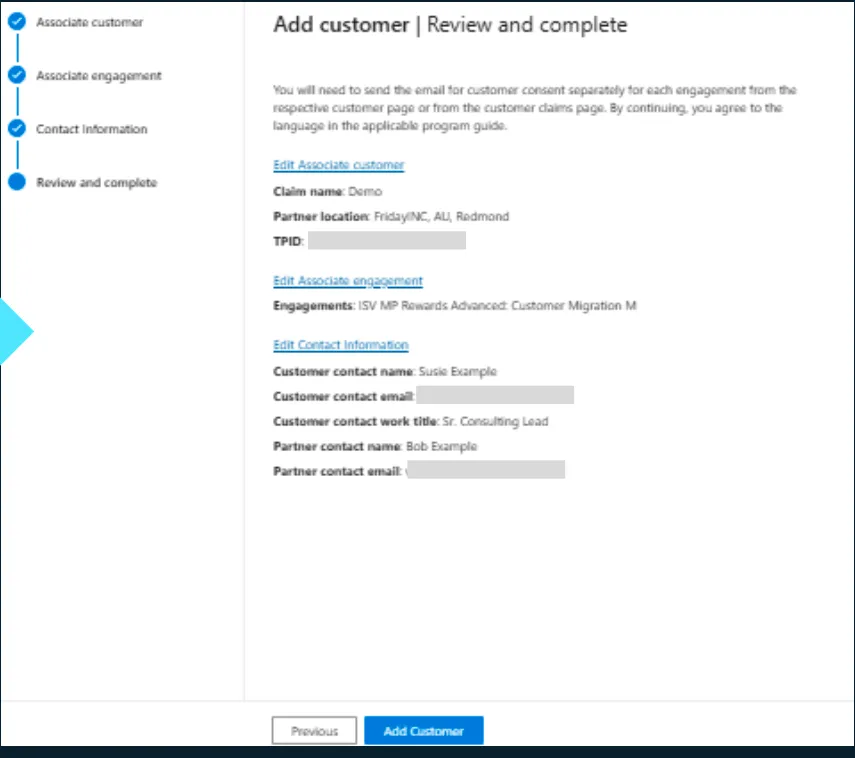Screen dimensions: 855x758
Task: Go to the Contact Information step label
Action: click(x=92, y=129)
